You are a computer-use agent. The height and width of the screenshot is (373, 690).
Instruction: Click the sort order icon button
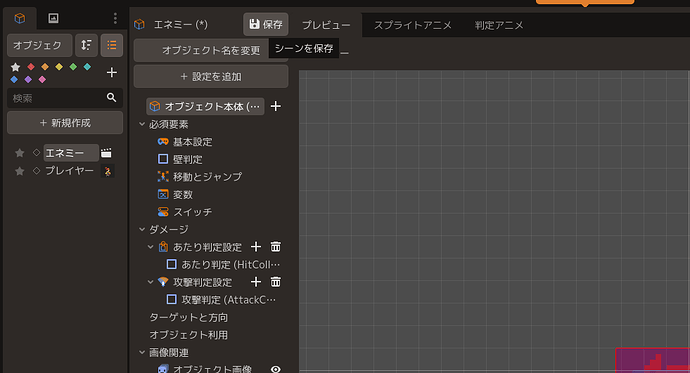(x=86, y=45)
